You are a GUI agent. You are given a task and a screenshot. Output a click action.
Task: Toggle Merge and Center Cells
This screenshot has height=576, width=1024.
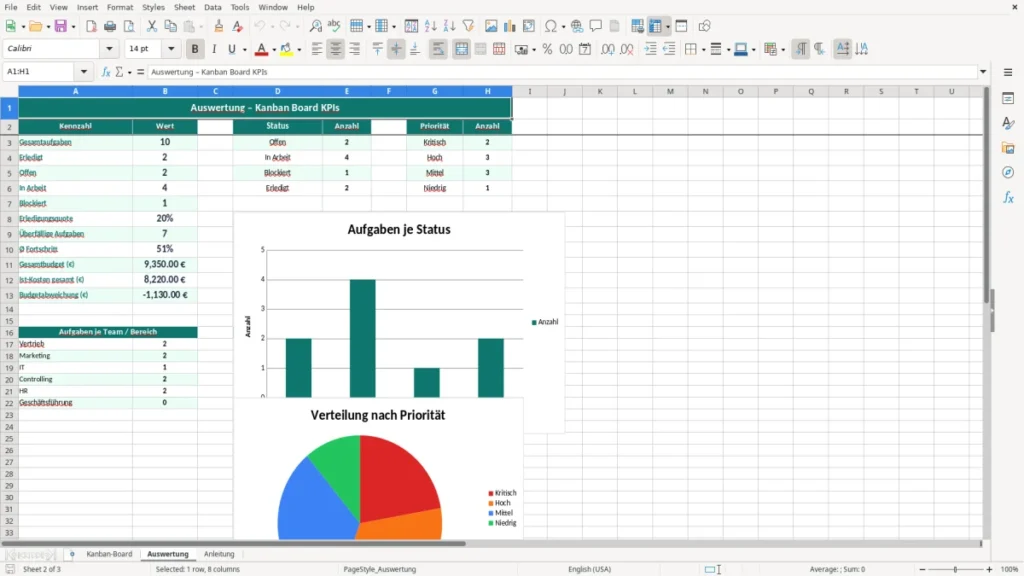[462, 49]
